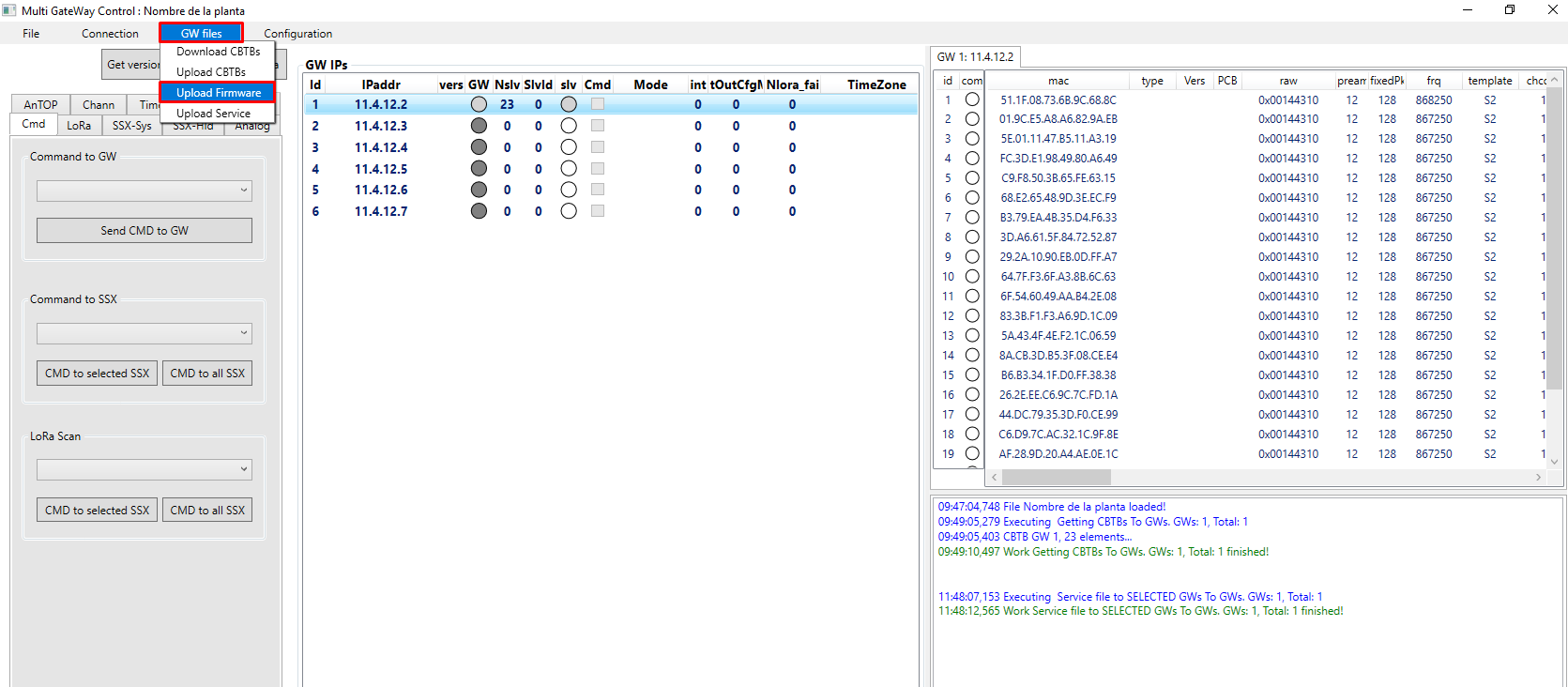Screen dimensions: 1568x687
Task: Open the Command to GW dropdown
Action: click(x=145, y=191)
